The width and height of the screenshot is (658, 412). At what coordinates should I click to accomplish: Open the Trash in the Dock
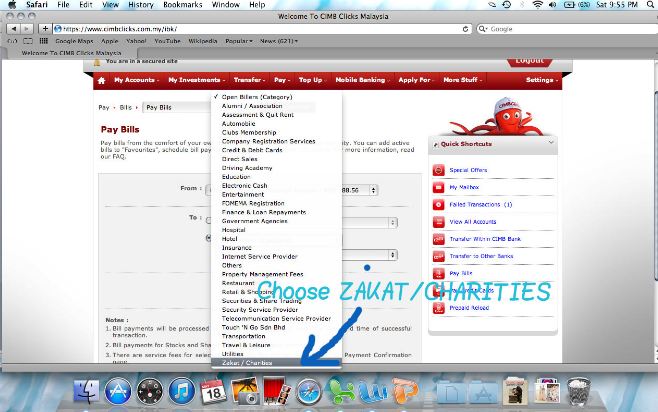click(x=578, y=391)
